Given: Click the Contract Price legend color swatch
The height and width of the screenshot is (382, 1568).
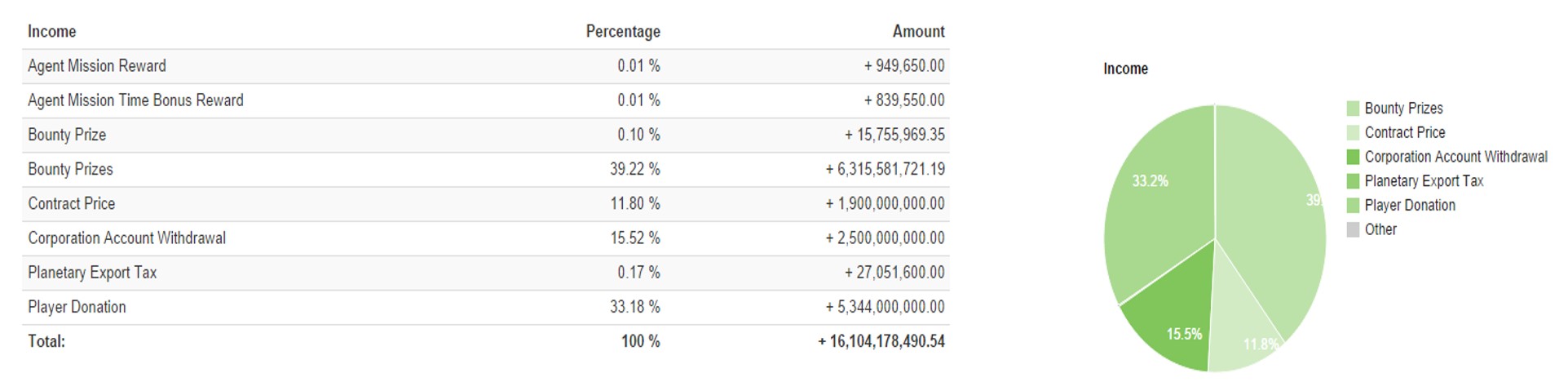Looking at the screenshot, I should [1353, 133].
